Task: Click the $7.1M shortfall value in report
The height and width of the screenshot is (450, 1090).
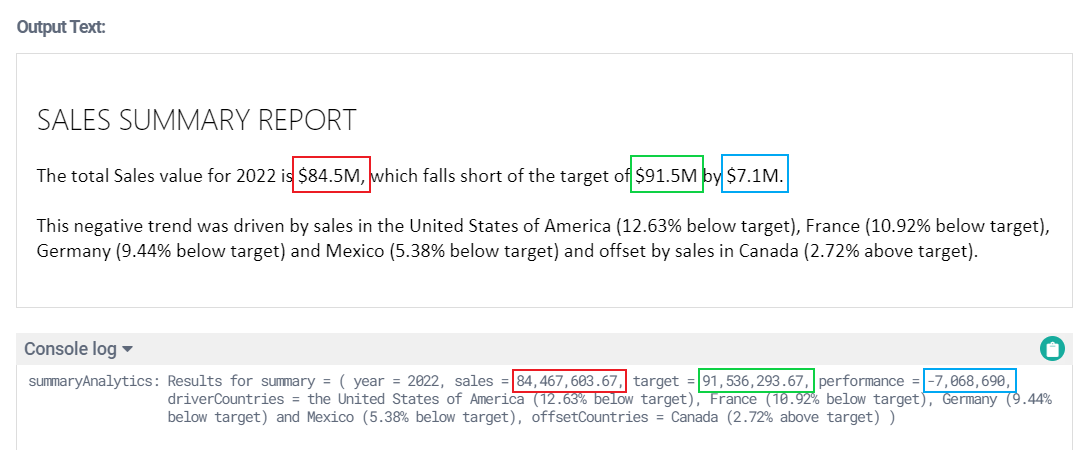Action: [x=756, y=176]
